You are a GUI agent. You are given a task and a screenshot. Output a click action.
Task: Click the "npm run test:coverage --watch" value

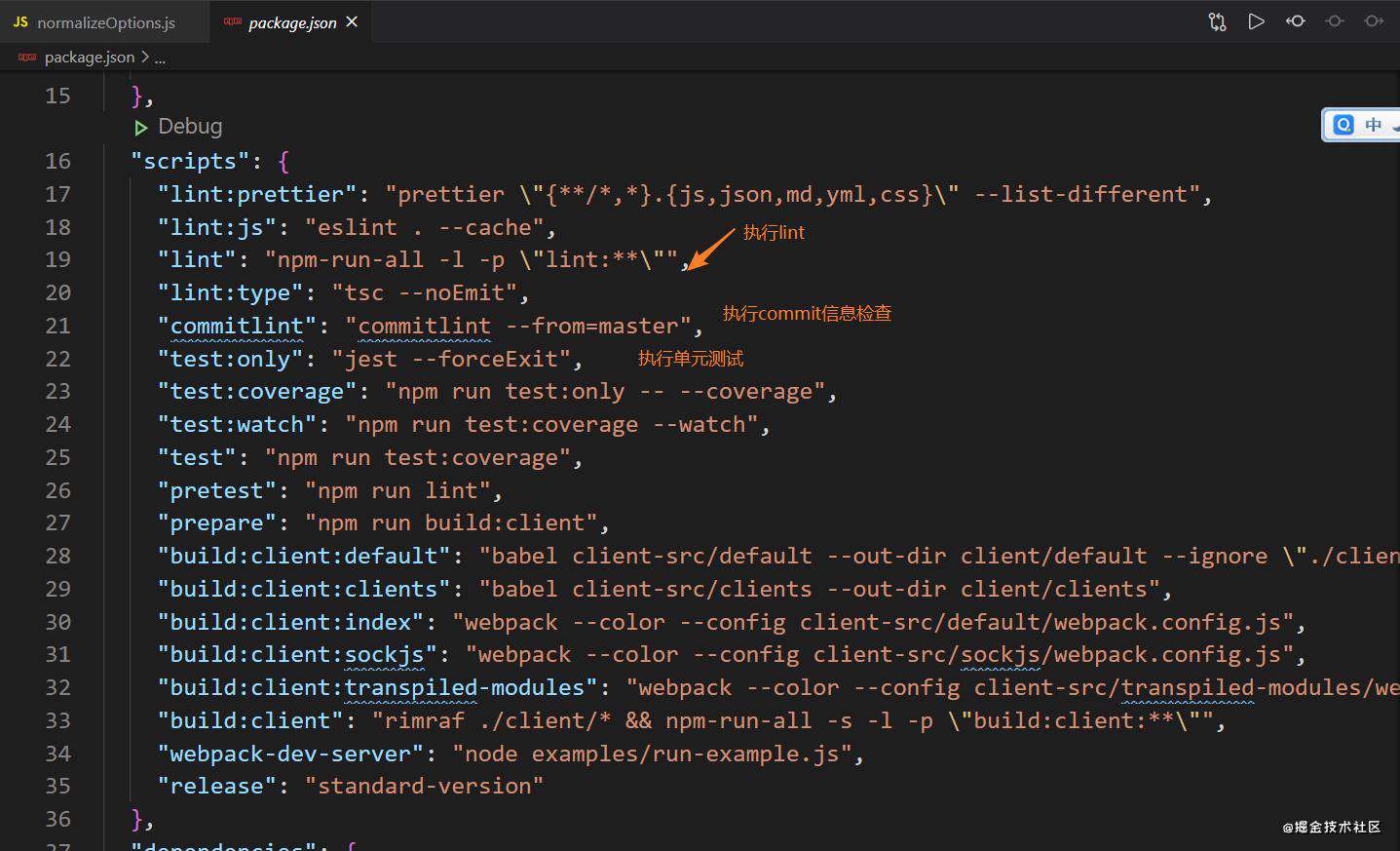pyautogui.click(x=551, y=425)
